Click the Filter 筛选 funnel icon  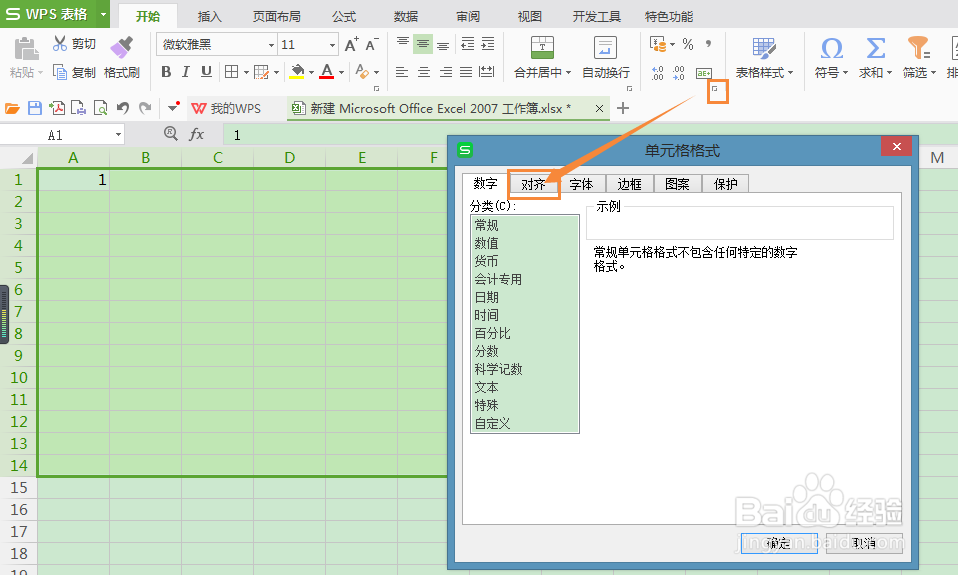click(x=918, y=48)
